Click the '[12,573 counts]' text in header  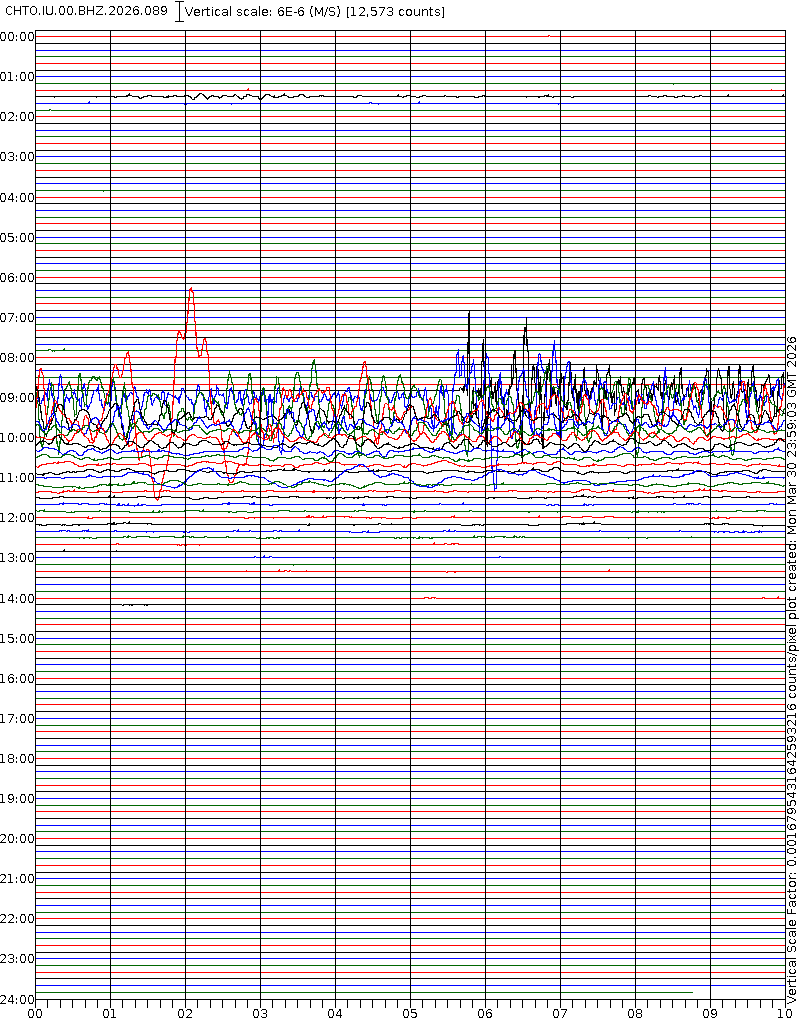coord(395,11)
